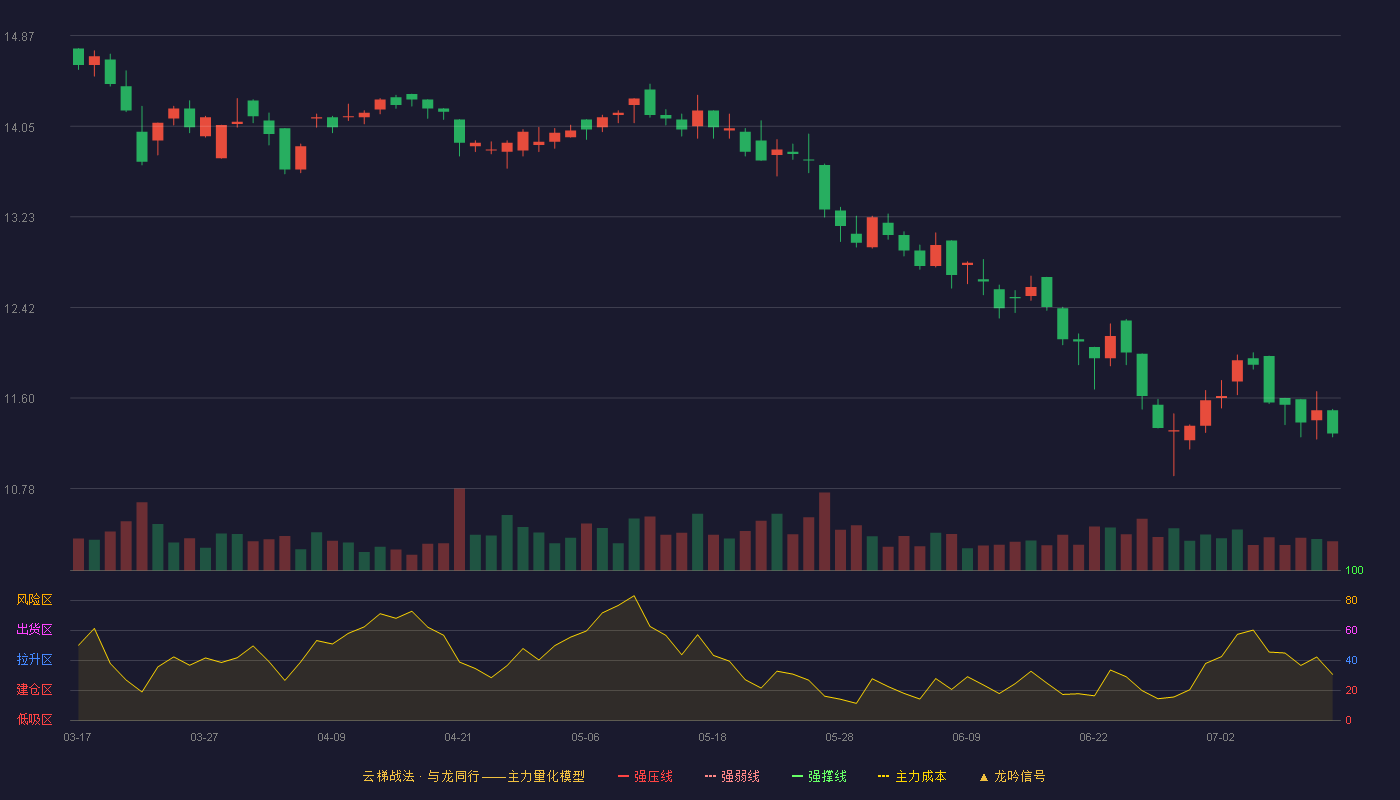Click the 11.60 price axis label
This screenshot has width=1400, height=800.
[19, 399]
